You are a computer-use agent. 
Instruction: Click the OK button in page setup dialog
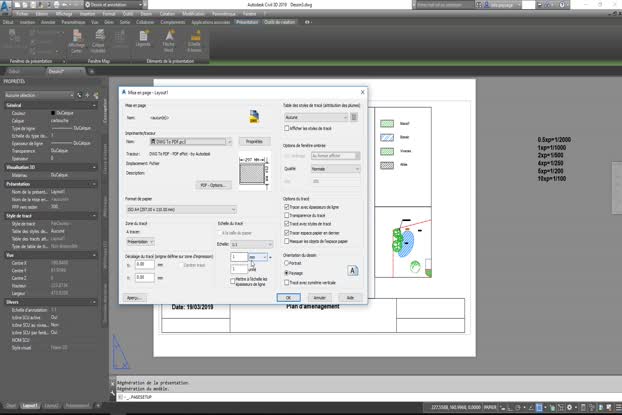(x=288, y=298)
